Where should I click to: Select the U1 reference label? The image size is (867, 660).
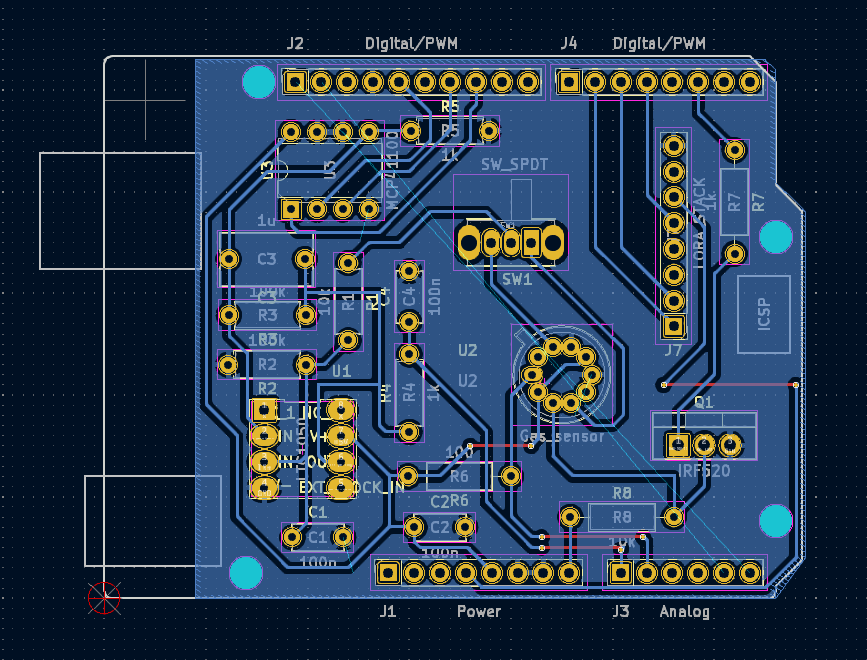341,371
